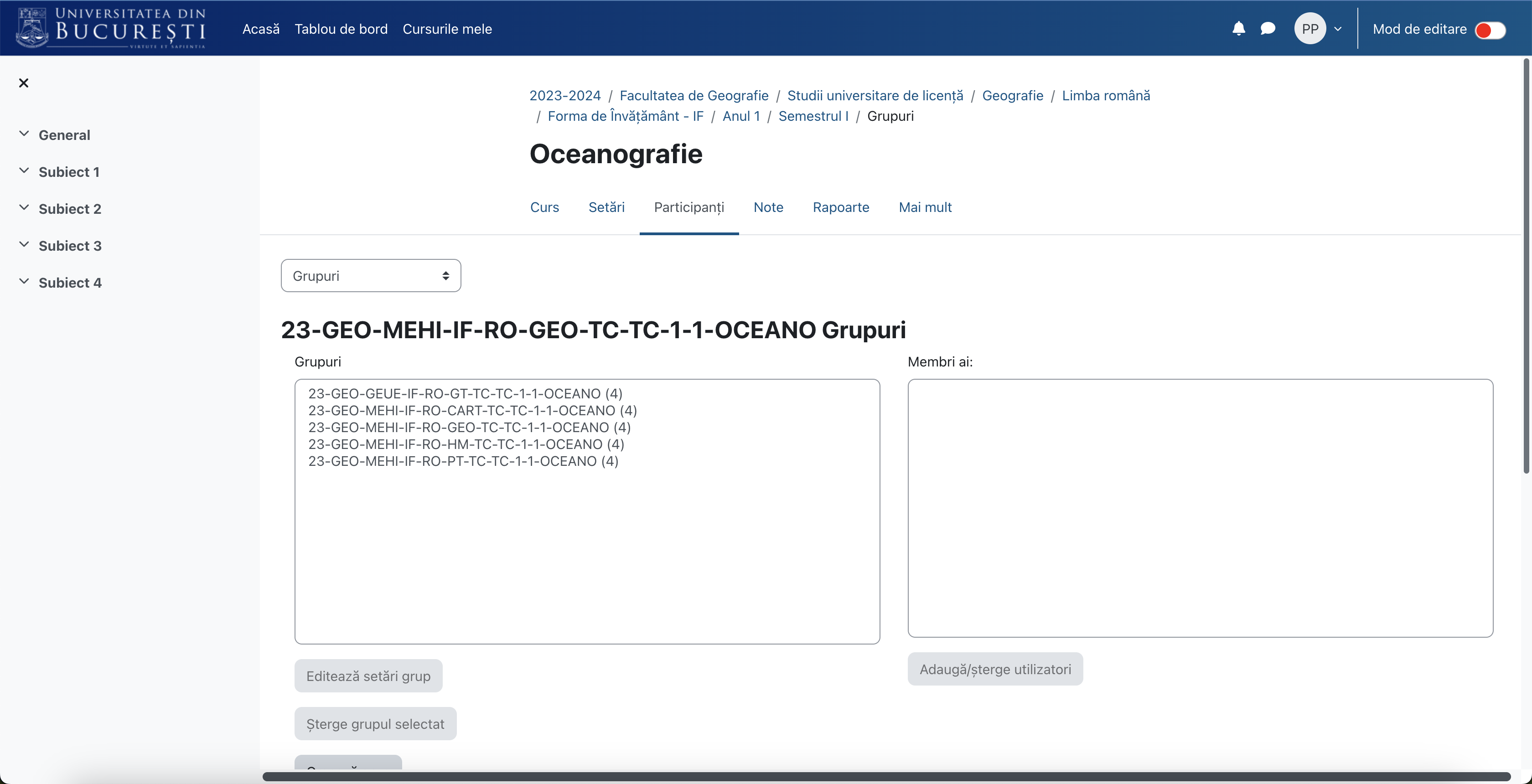Switch to the Curs tab
This screenshot has width=1532, height=784.
(x=544, y=207)
